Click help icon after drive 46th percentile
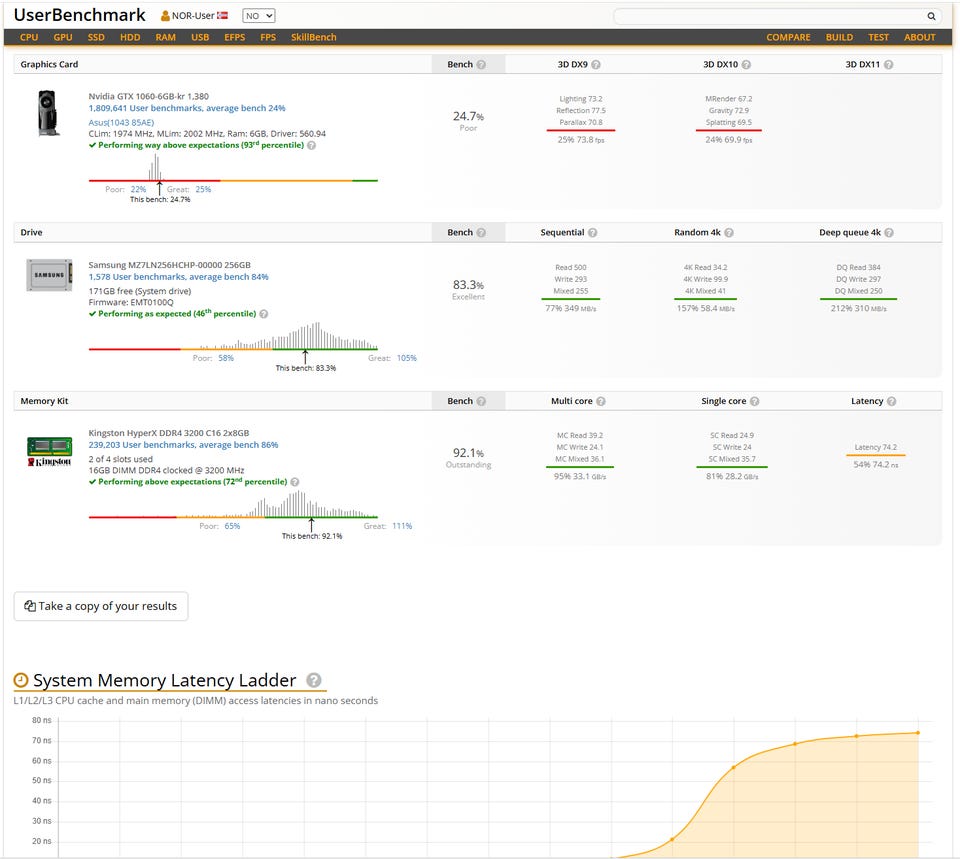This screenshot has width=960, height=859. 264,314
